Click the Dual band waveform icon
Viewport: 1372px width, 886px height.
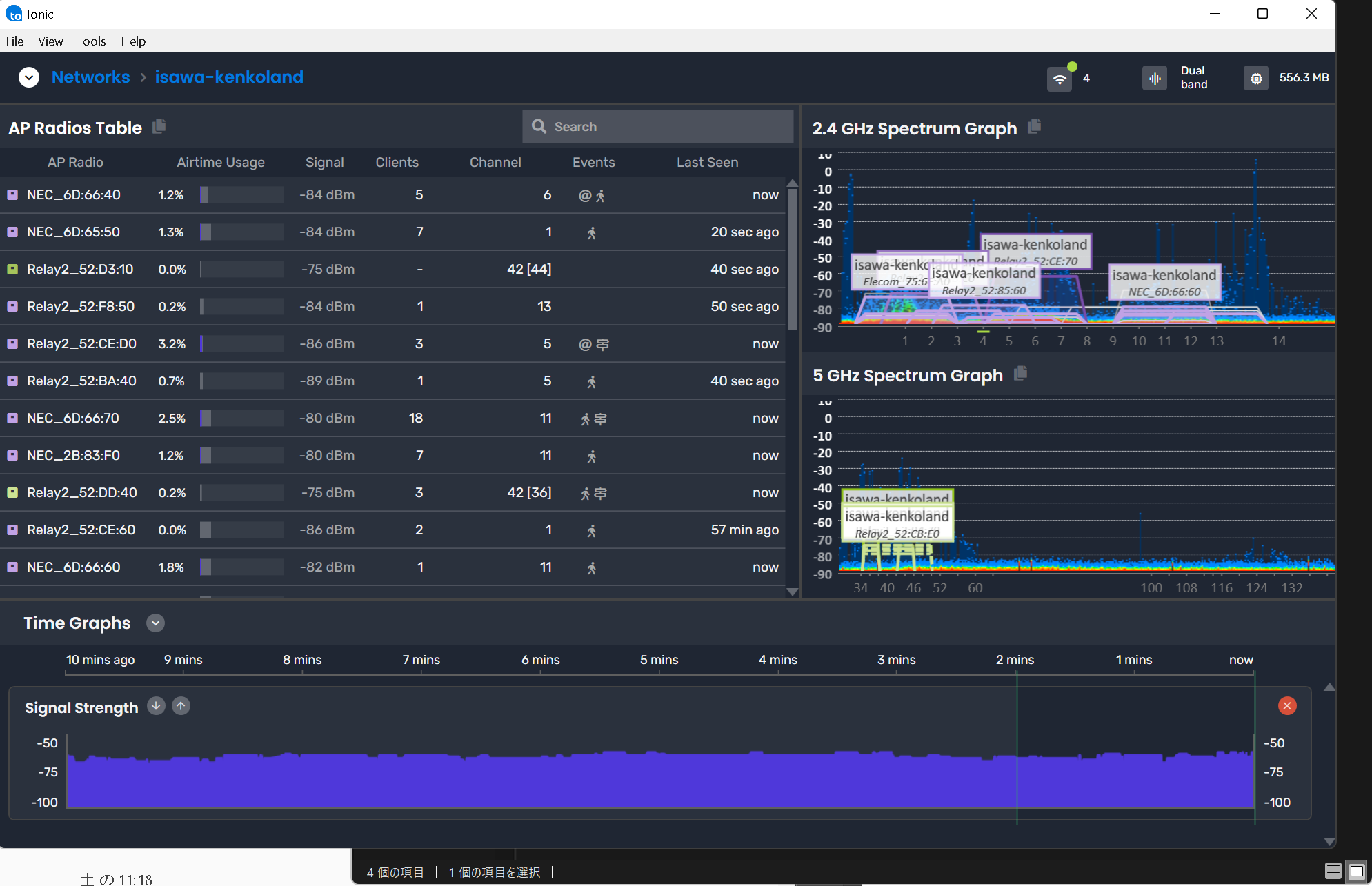point(1155,78)
